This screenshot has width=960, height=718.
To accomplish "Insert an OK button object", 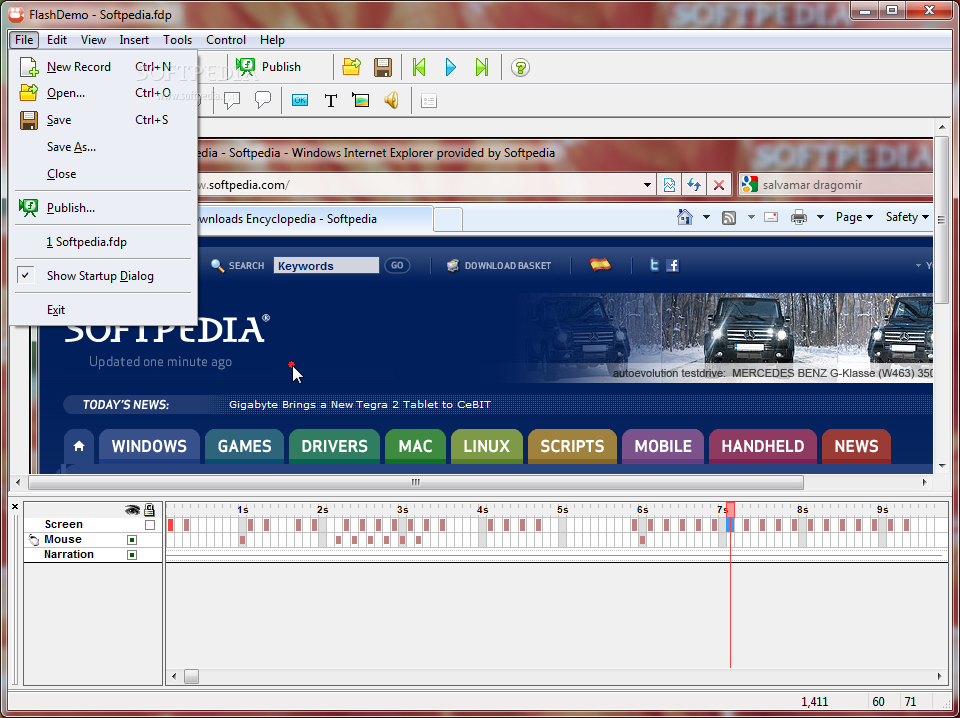I will pyautogui.click(x=300, y=100).
